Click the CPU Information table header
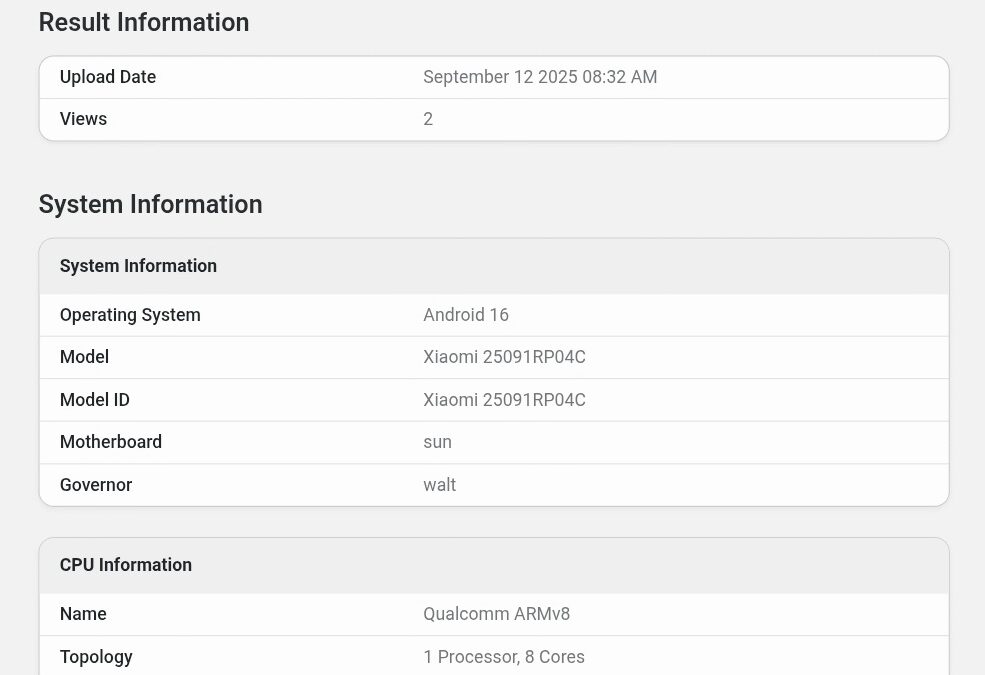This screenshot has height=675, width=985. (x=126, y=565)
